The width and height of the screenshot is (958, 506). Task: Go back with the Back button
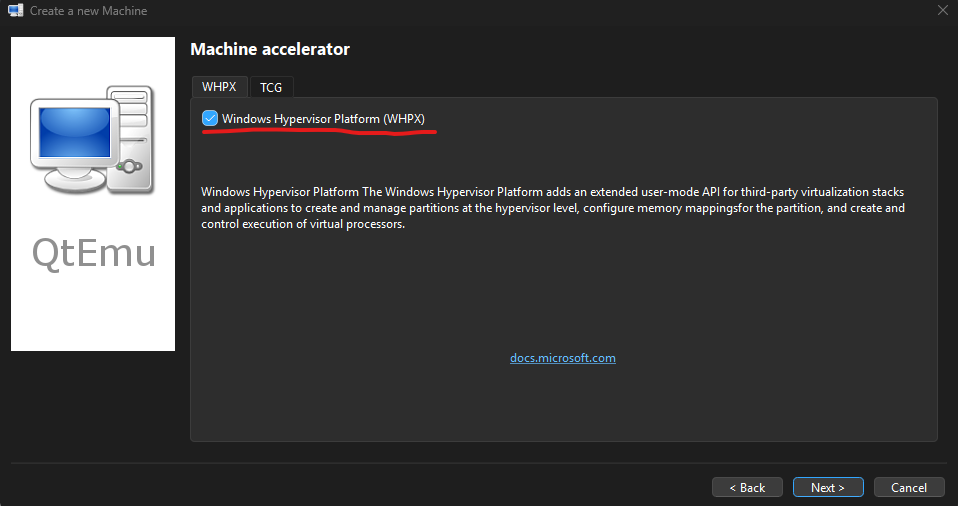tap(747, 487)
